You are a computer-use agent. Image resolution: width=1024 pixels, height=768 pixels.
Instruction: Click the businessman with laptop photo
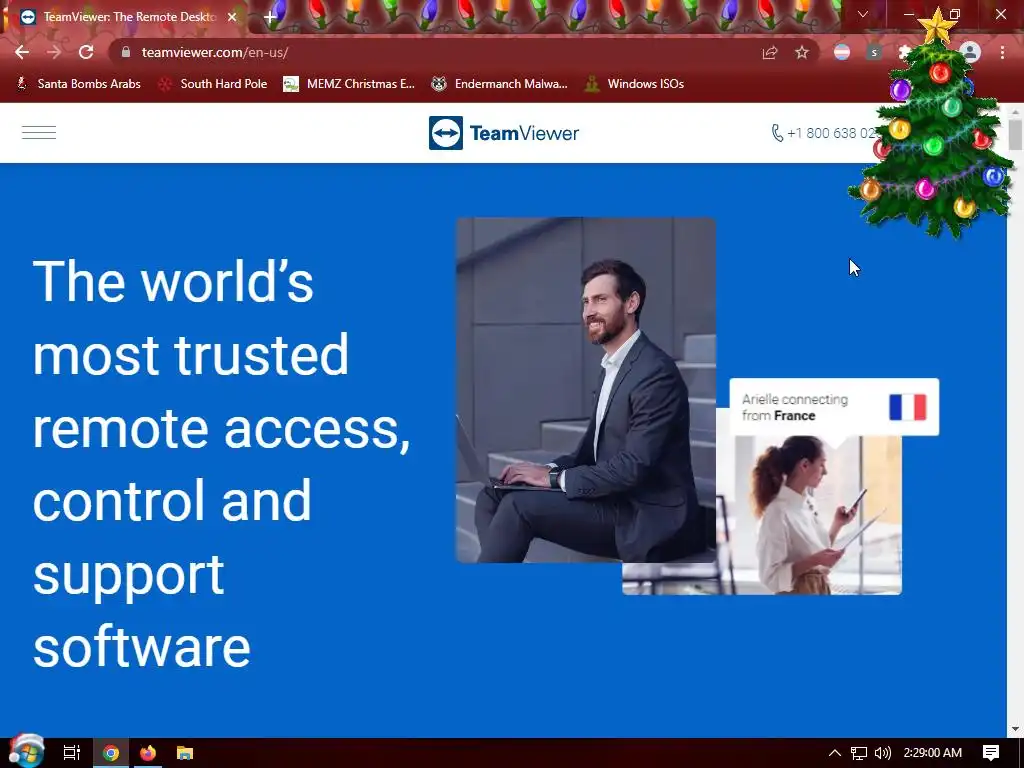point(586,390)
